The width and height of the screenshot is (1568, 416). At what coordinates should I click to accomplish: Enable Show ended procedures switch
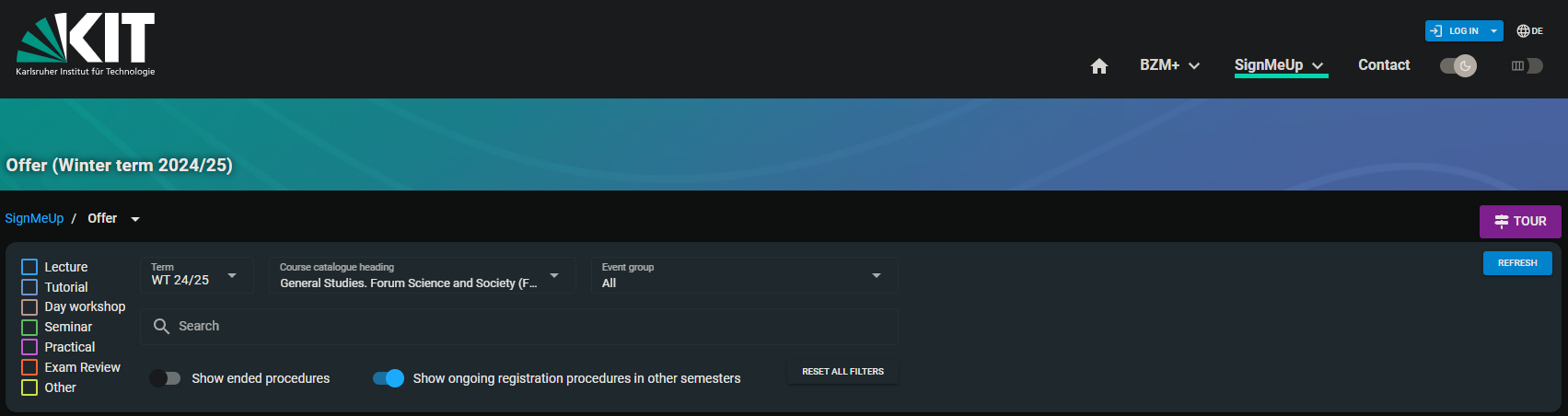166,378
